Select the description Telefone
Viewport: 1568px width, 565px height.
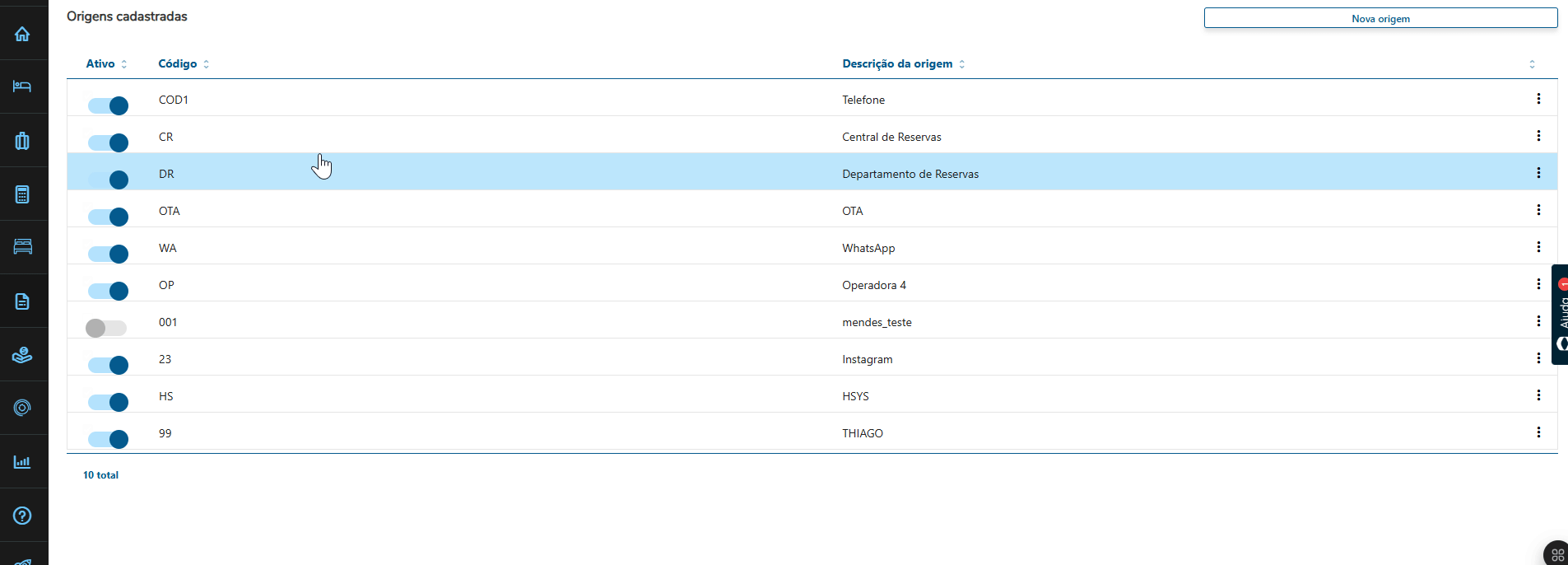coord(863,100)
